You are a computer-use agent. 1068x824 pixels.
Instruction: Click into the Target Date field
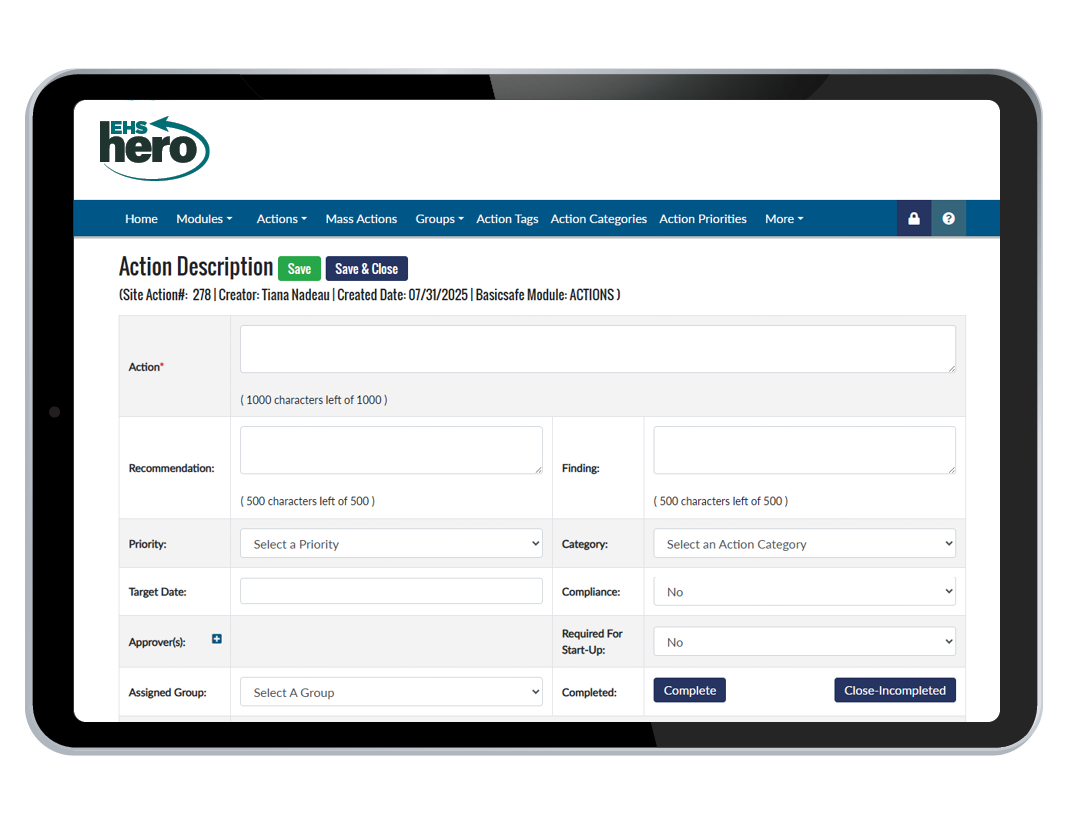391,592
